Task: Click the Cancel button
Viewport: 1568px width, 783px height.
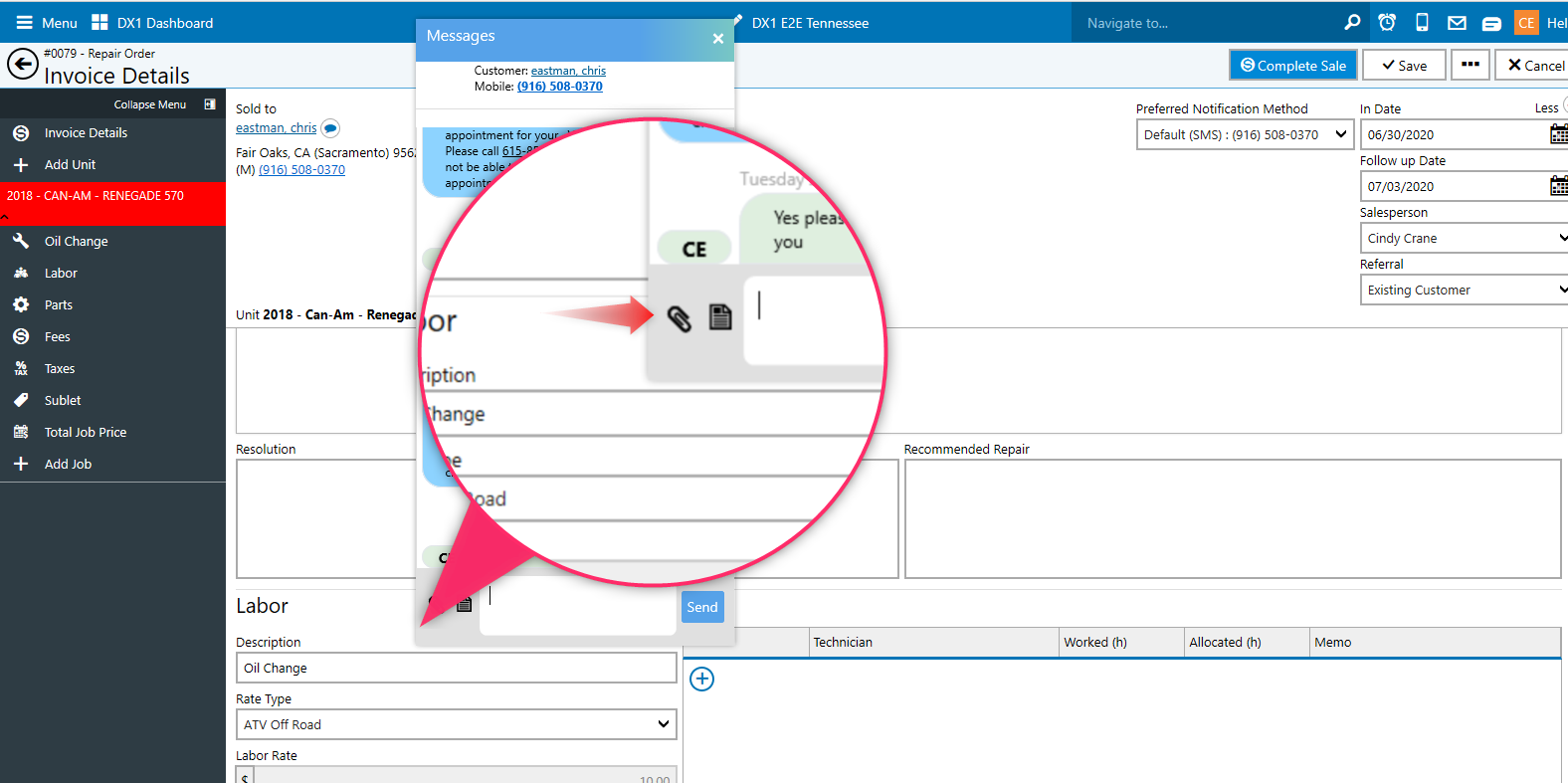Action: coord(1532,65)
